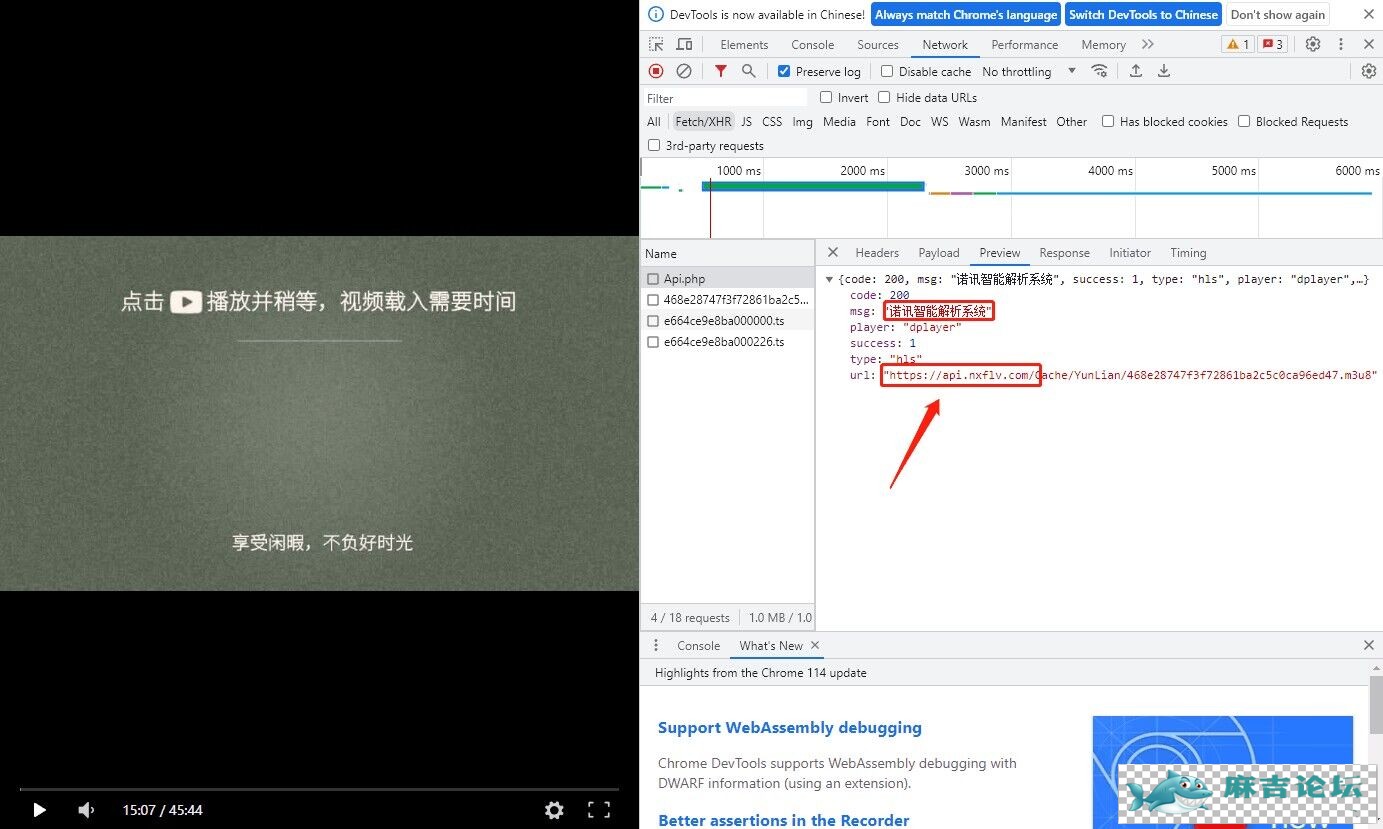Mute the video volume icon
1383x829 pixels.
coord(87,810)
